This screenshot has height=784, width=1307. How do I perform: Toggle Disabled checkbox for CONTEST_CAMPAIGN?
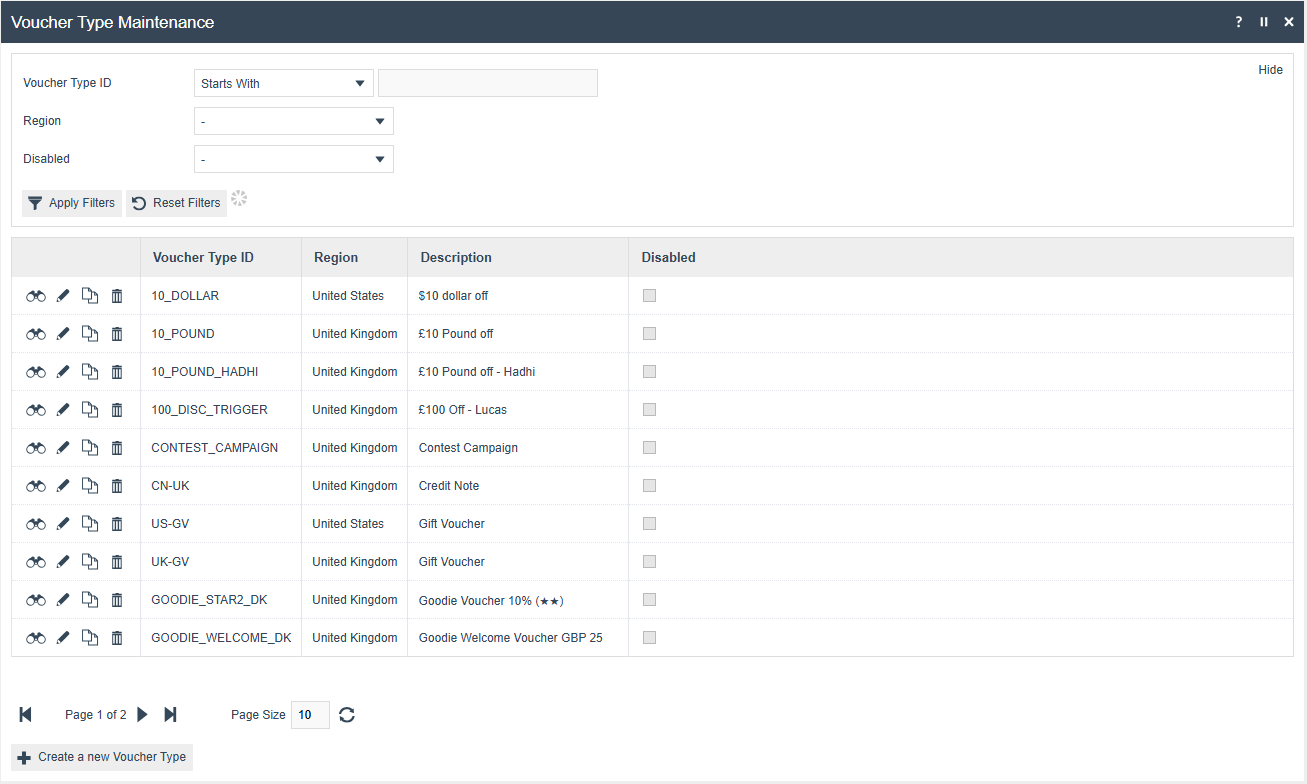pos(650,447)
